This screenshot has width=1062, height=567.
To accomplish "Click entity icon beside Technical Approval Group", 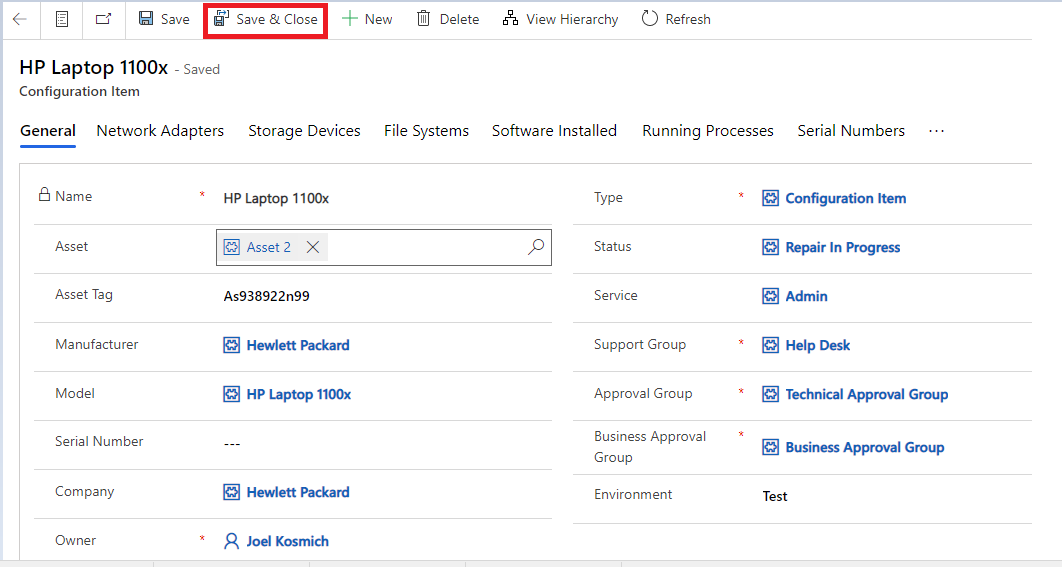I will [770, 394].
